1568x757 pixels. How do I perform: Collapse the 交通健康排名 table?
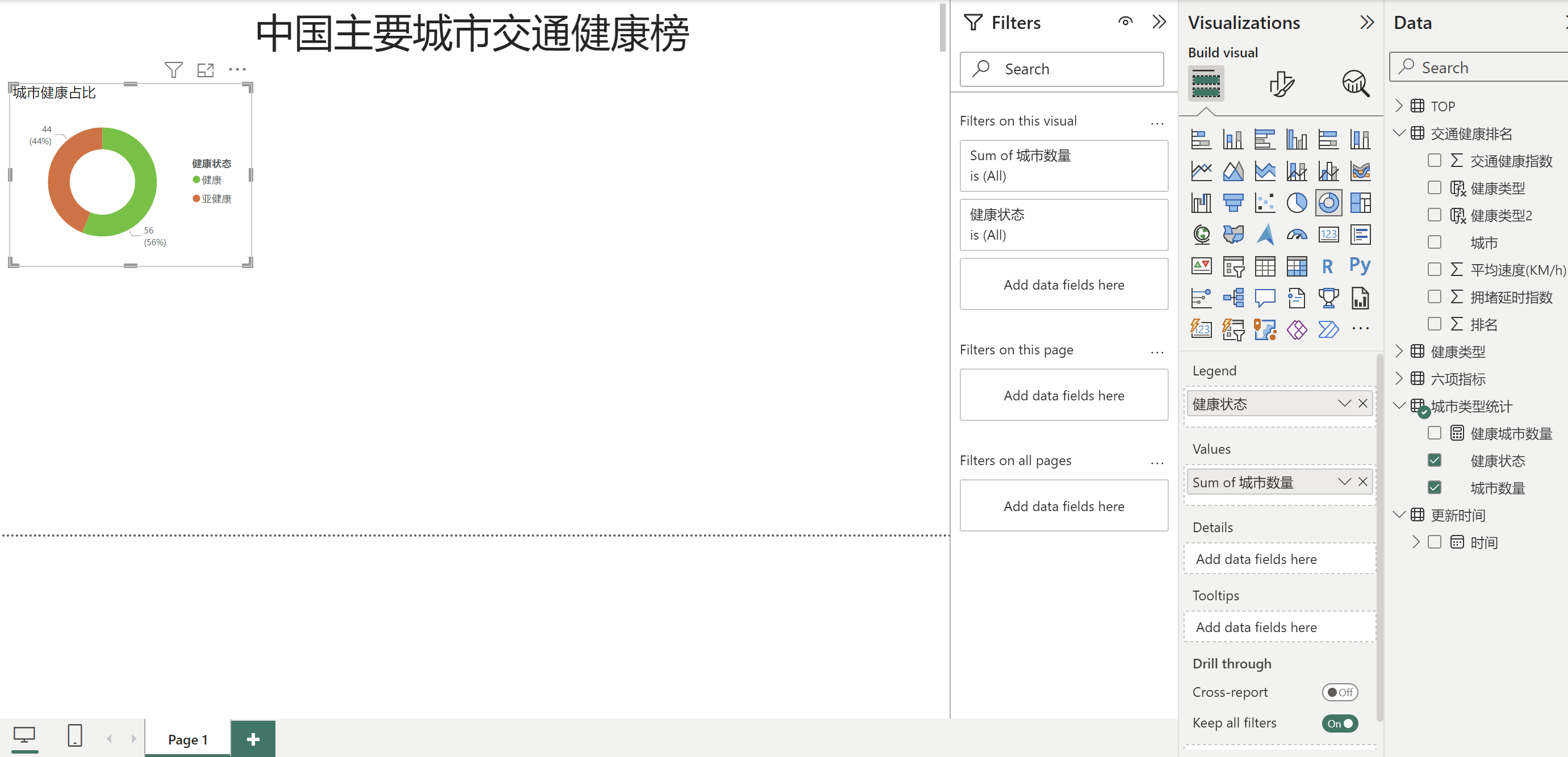click(x=1399, y=133)
